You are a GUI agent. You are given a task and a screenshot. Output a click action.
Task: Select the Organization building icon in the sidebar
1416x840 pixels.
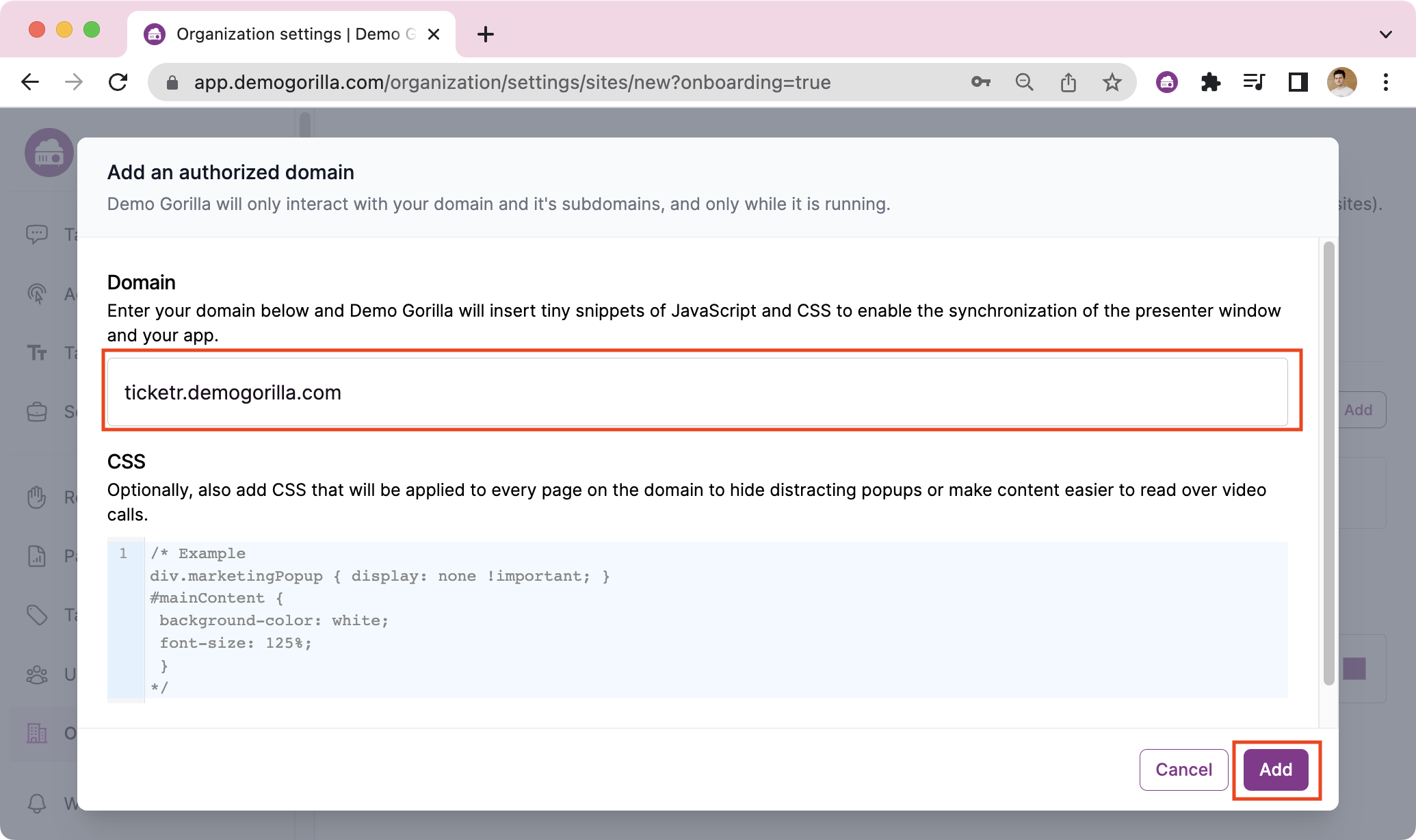[38, 733]
